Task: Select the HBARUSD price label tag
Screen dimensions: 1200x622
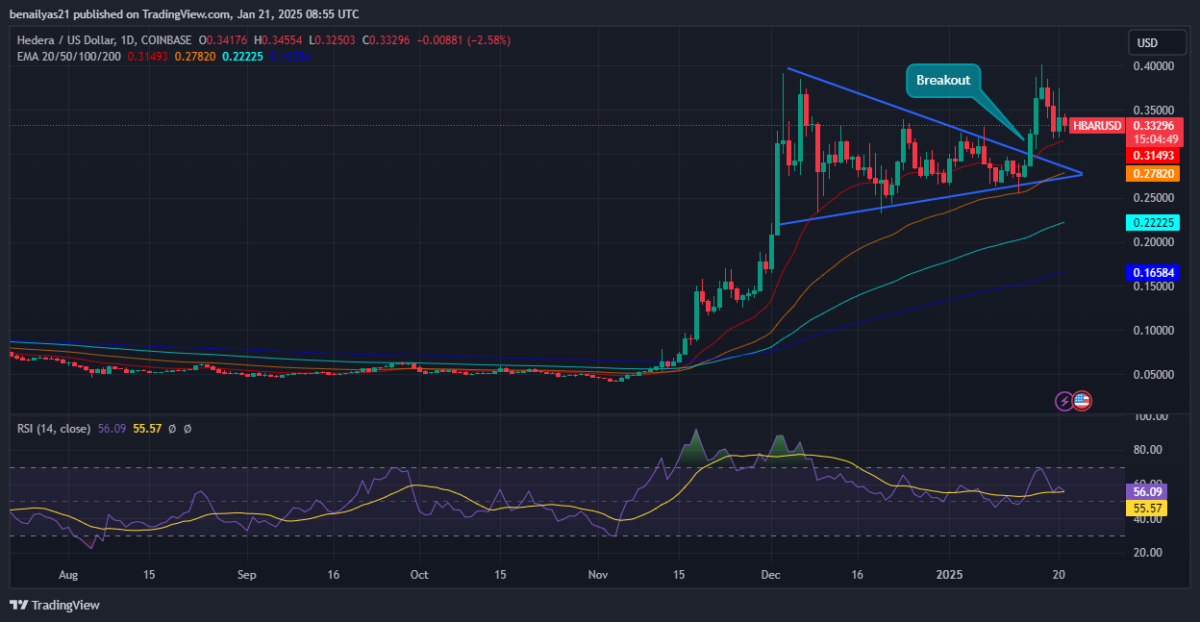Action: (x=1096, y=126)
